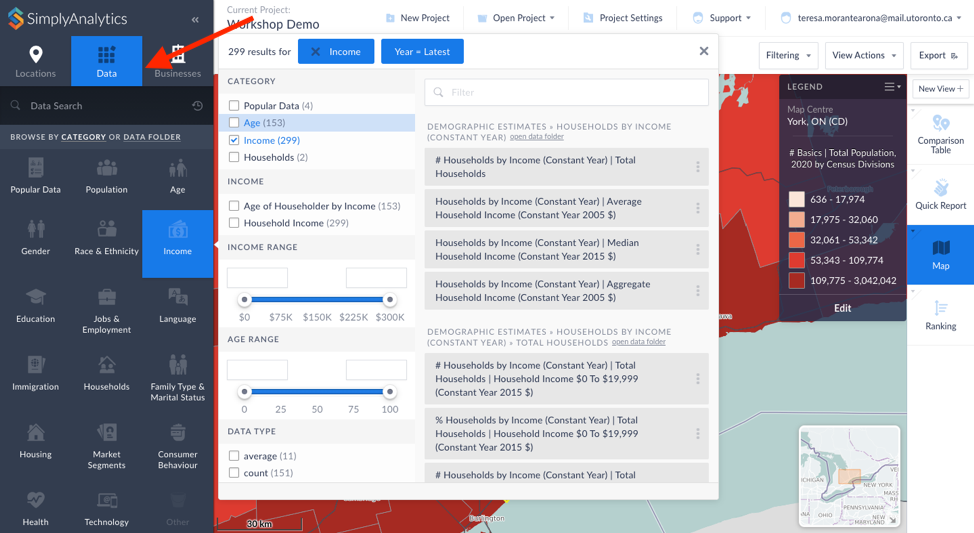Screen dimensions: 974x533
Task: Check the Households (2) checkbox
Action: click(234, 157)
